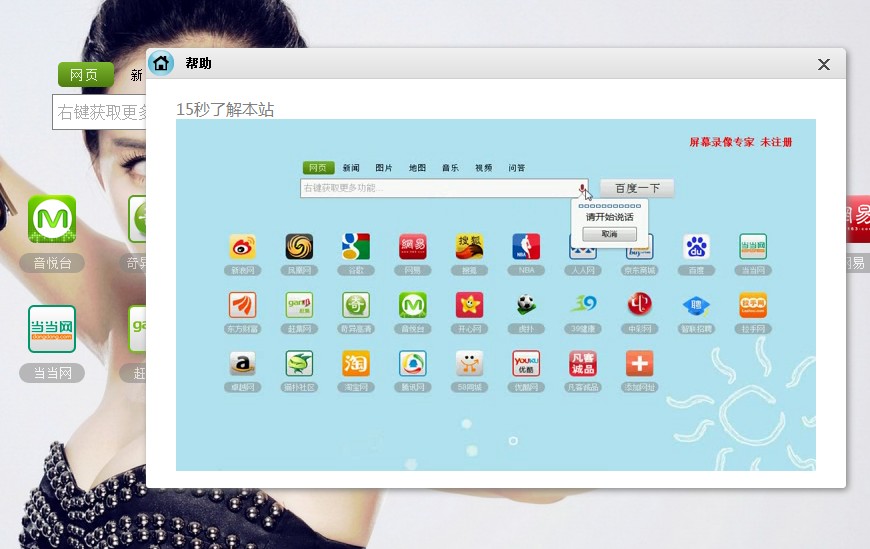Click the 东方财富 icon in help preview
The height and width of the screenshot is (549, 870).
pyautogui.click(x=242, y=305)
